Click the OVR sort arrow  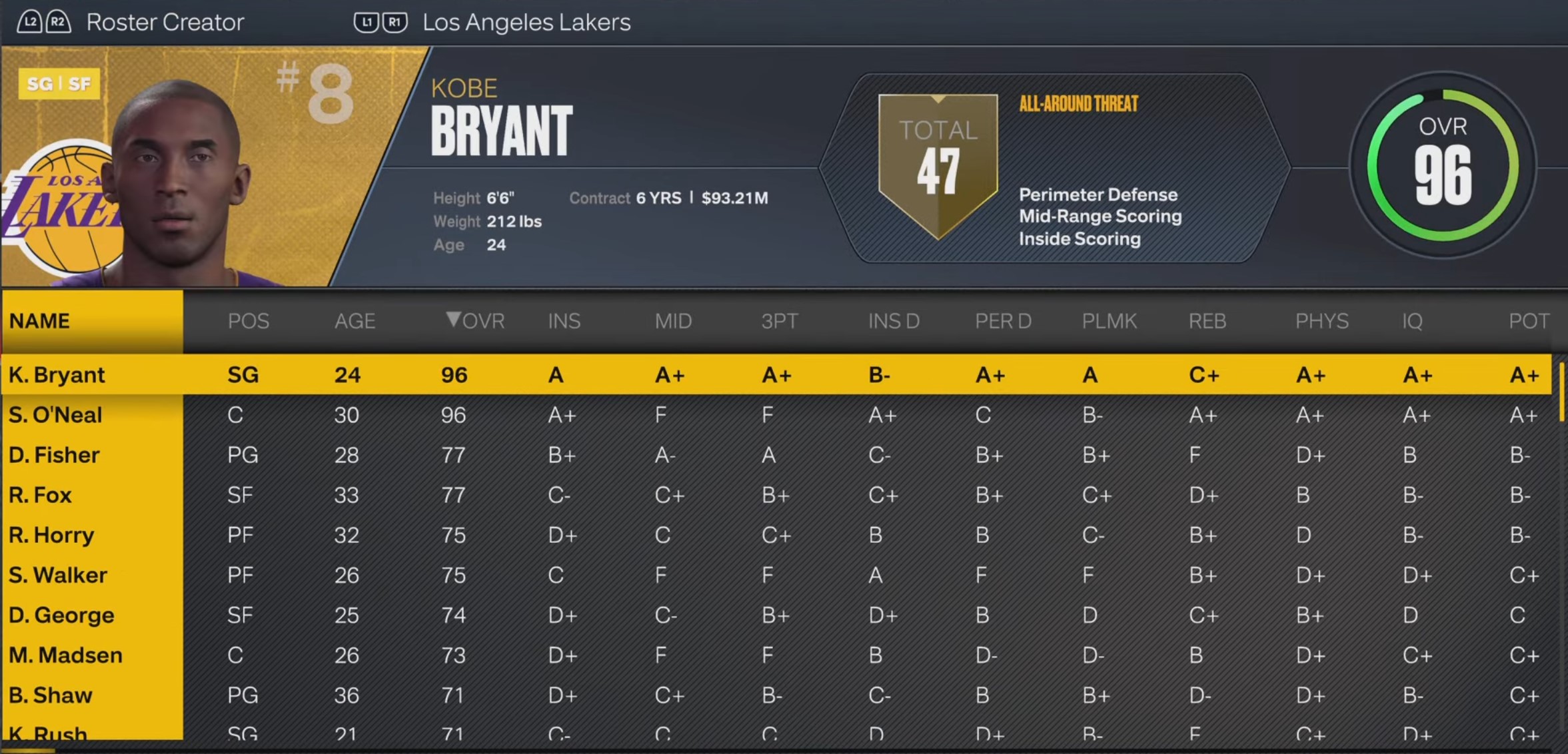pyautogui.click(x=455, y=320)
